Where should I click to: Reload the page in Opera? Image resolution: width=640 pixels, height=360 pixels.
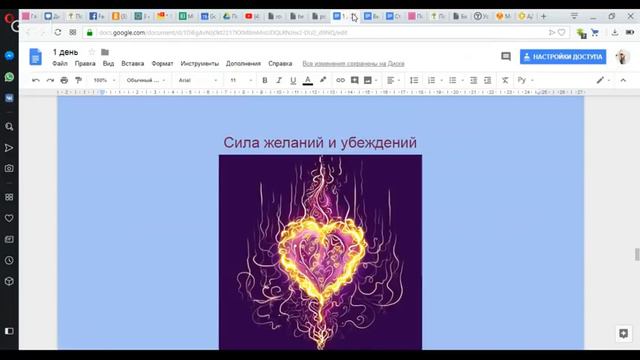coord(58,32)
